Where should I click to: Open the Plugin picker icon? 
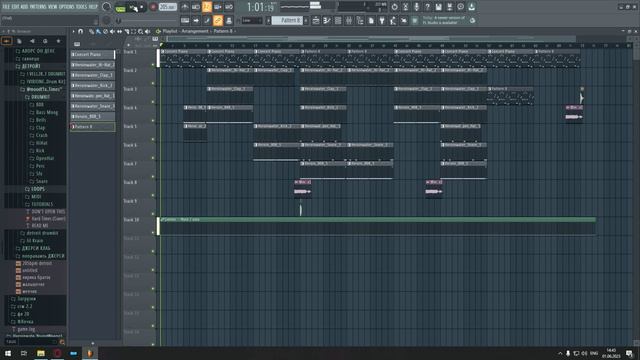point(382,20)
